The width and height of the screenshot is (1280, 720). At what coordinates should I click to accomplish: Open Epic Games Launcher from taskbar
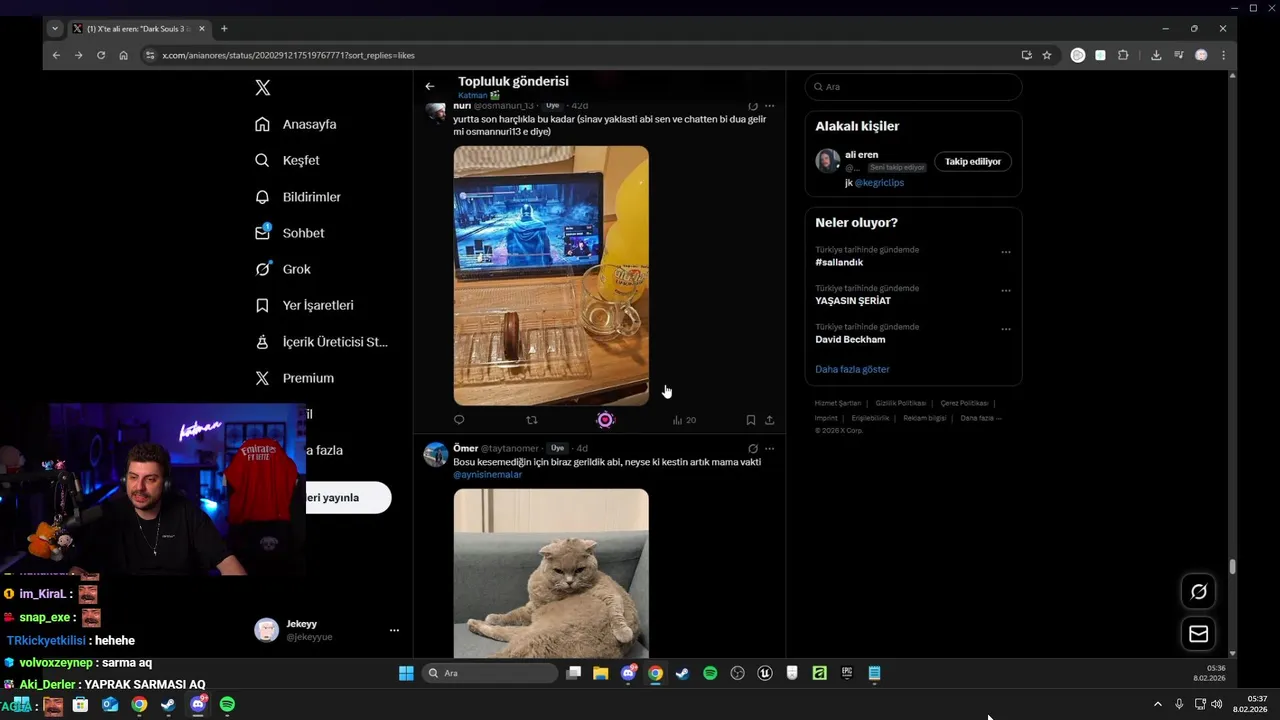[847, 673]
